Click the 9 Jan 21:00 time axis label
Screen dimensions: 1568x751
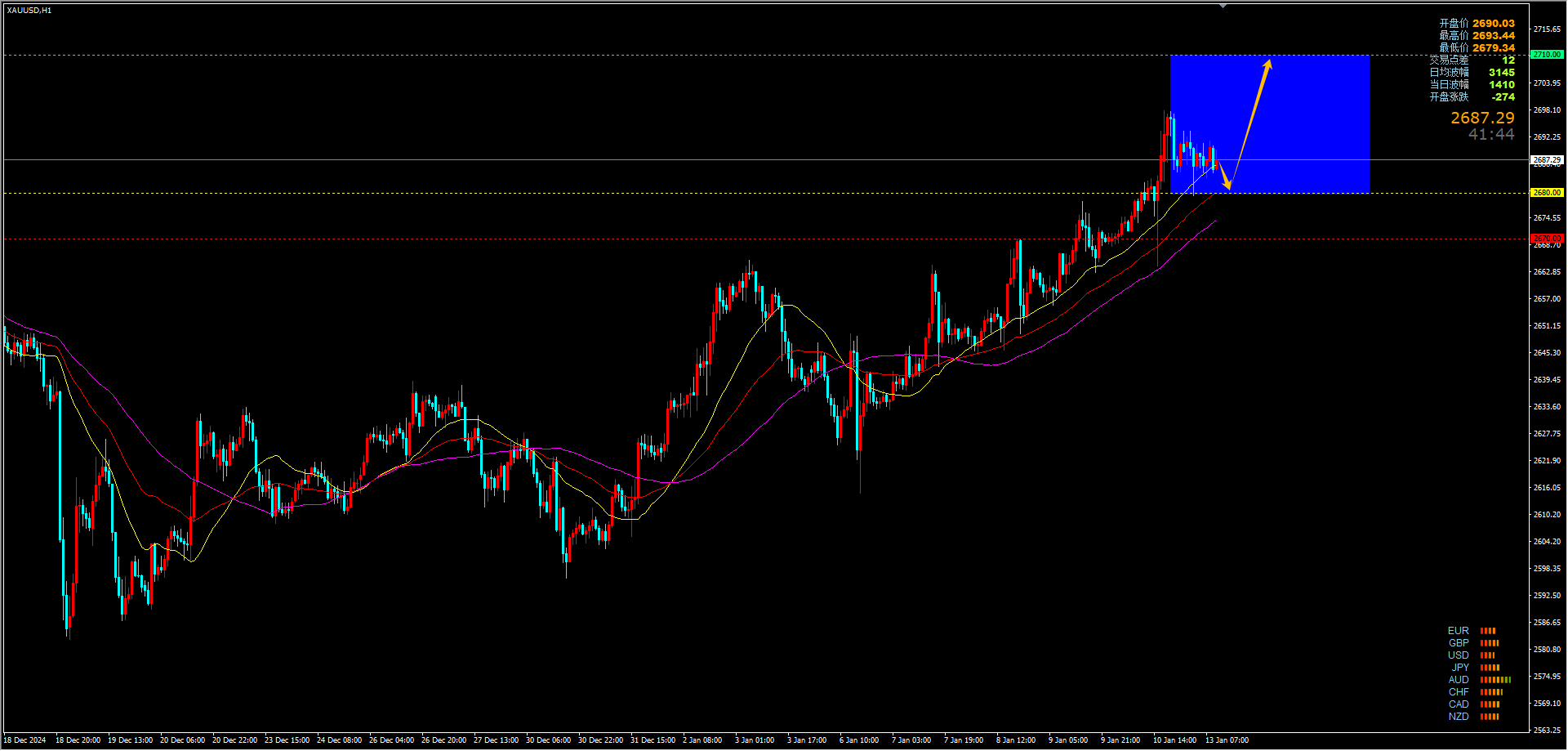(x=1120, y=740)
